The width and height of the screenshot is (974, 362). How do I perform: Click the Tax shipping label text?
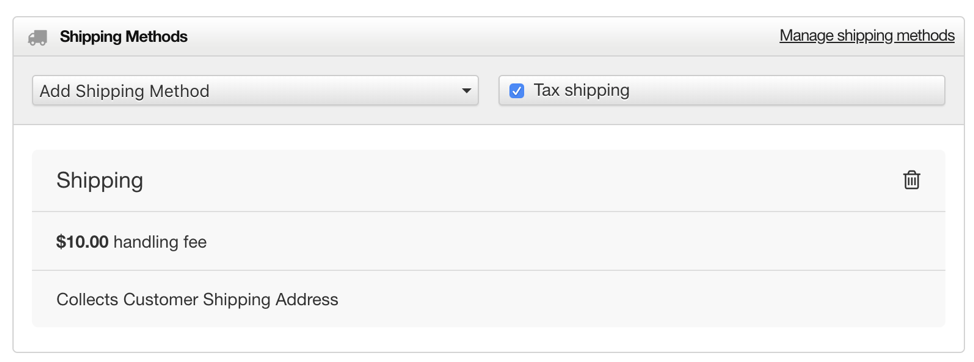pyautogui.click(x=581, y=91)
